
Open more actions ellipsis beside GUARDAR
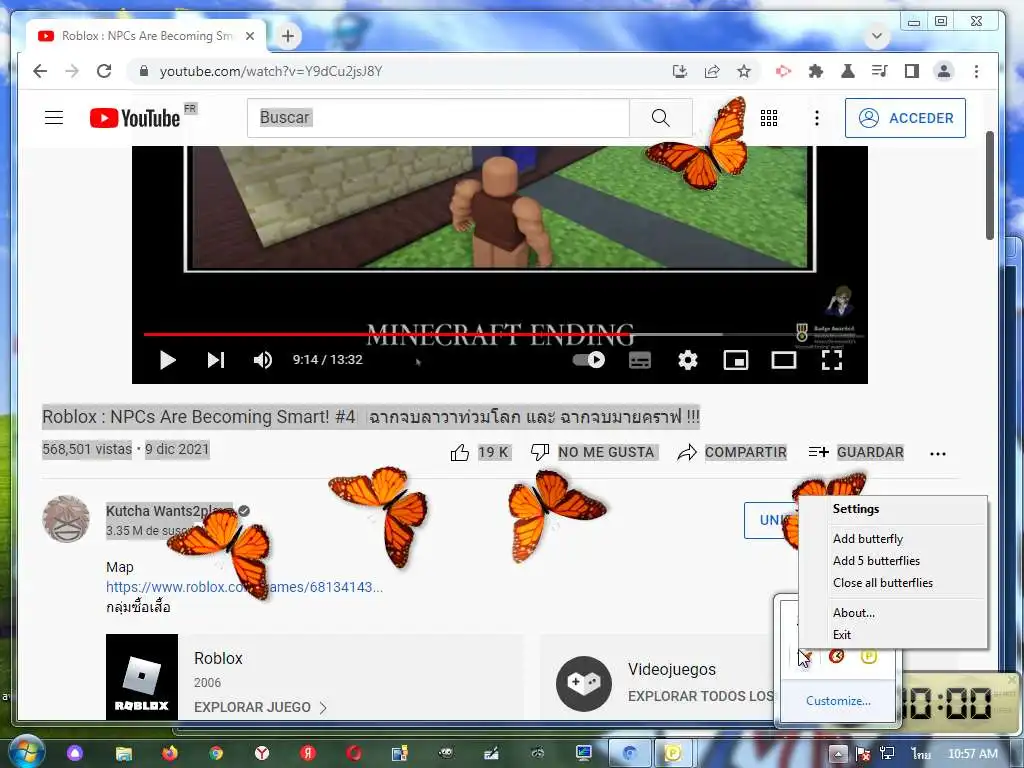(938, 453)
